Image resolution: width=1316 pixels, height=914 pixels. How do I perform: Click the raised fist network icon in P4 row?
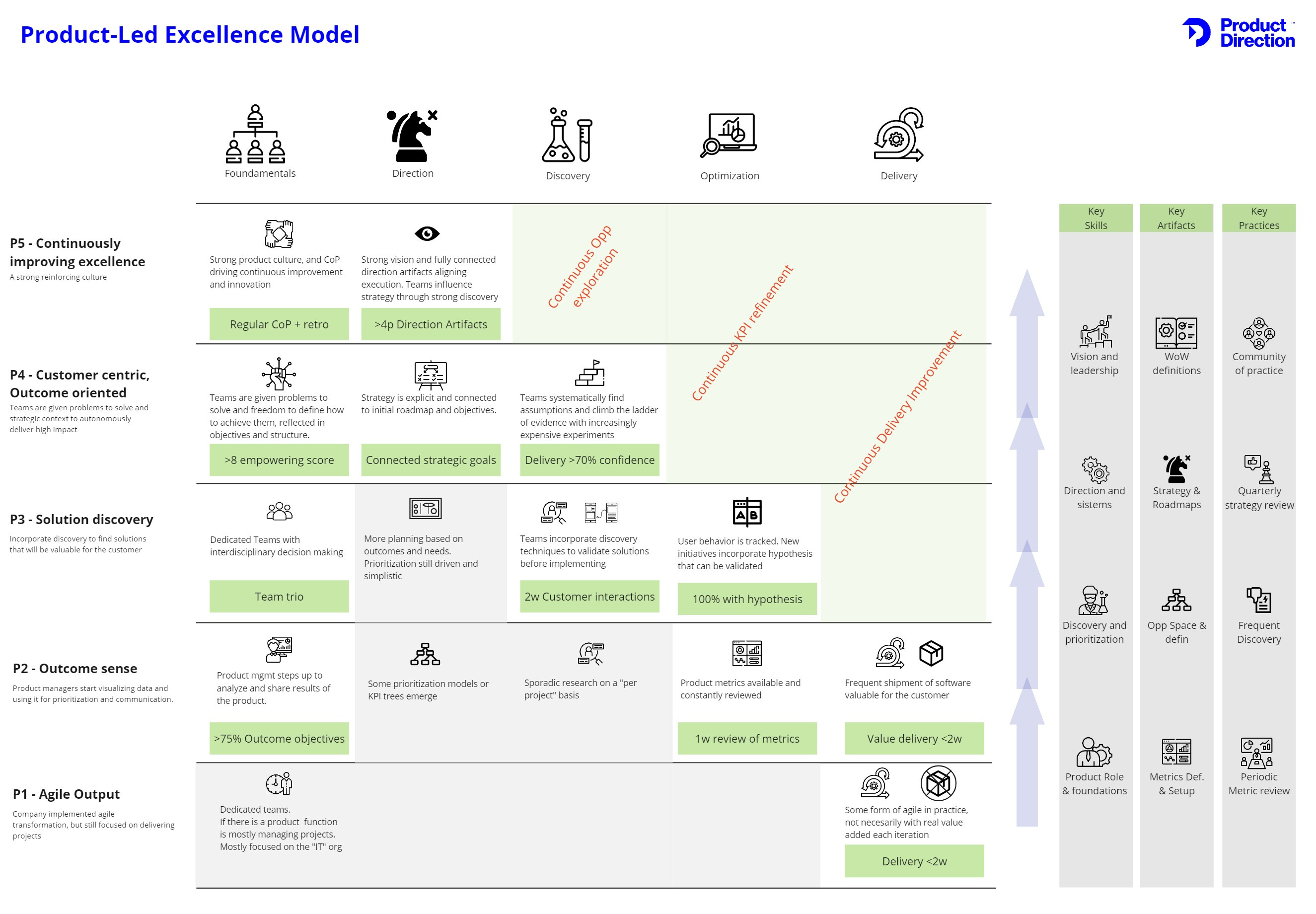click(x=278, y=374)
